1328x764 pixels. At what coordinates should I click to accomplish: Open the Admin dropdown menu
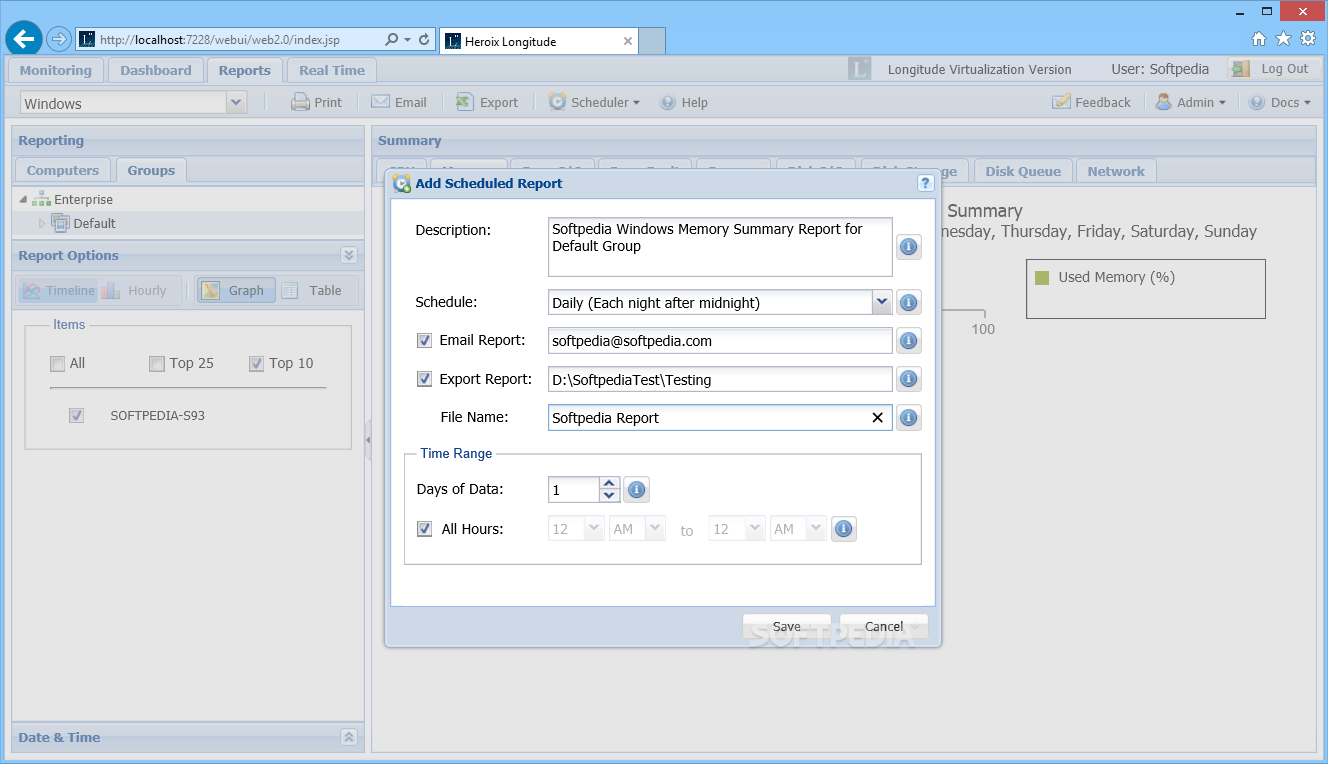[x=1190, y=102]
